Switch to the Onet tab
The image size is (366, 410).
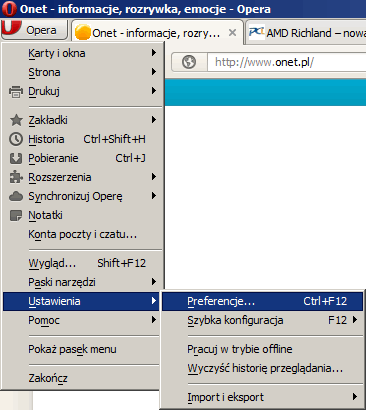coord(157,32)
